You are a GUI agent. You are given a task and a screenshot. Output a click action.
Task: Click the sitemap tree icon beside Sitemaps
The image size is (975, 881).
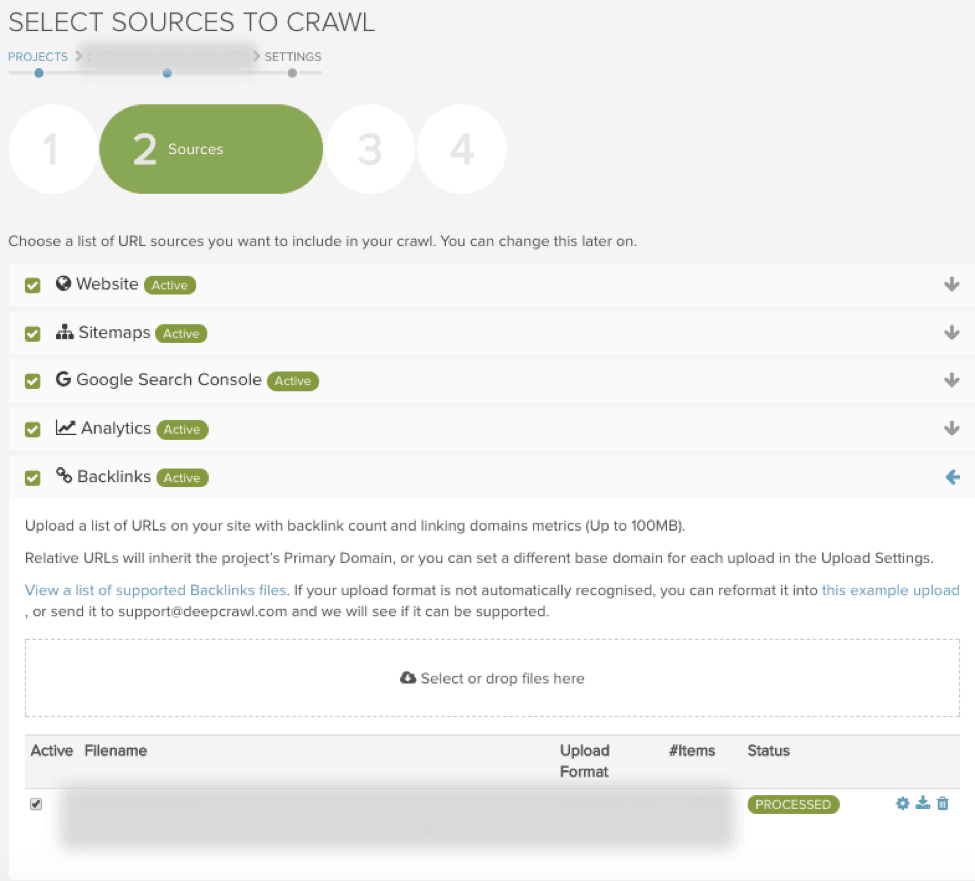click(x=65, y=332)
